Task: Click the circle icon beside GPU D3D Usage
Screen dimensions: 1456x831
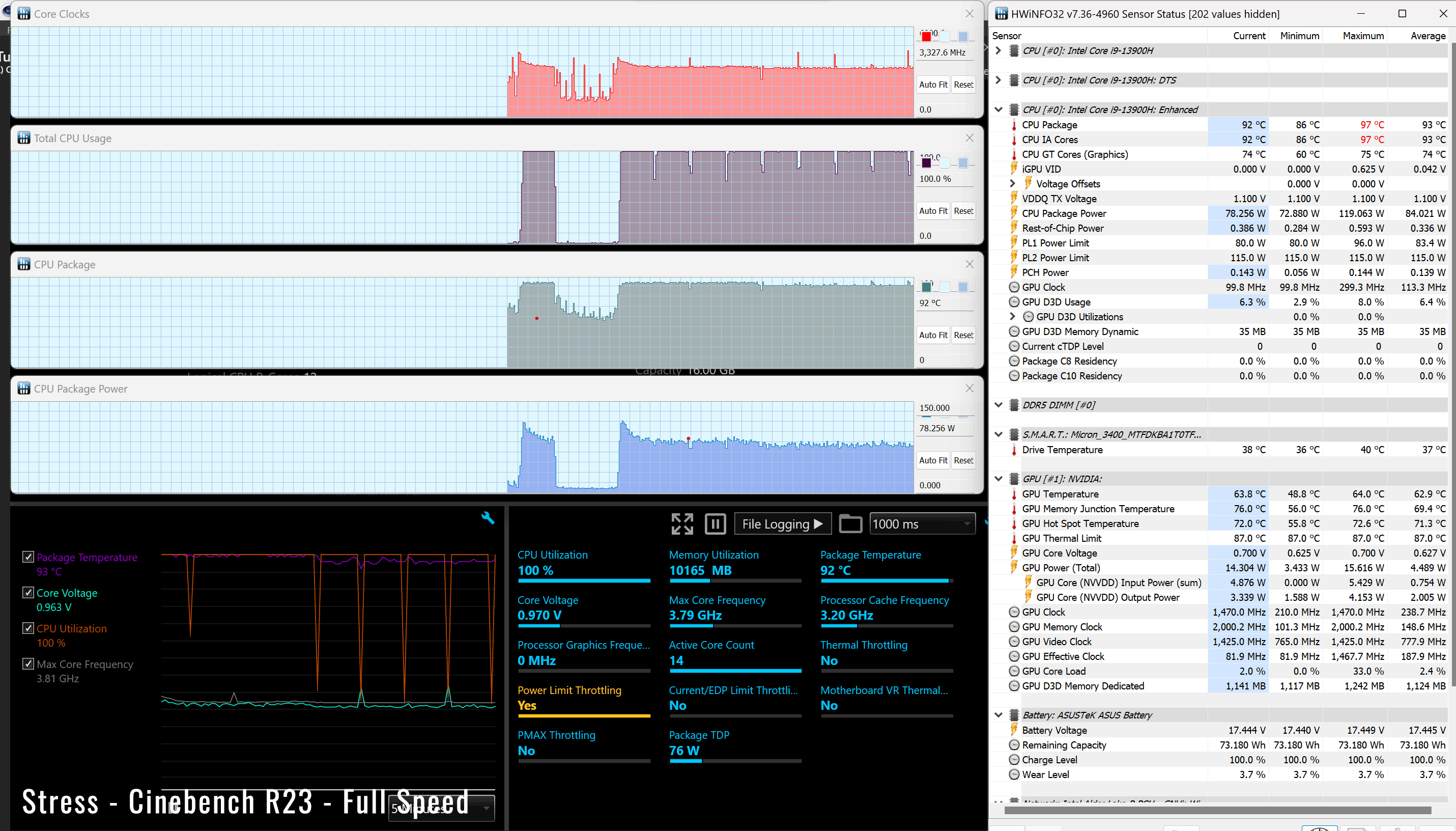Action: coord(1014,302)
